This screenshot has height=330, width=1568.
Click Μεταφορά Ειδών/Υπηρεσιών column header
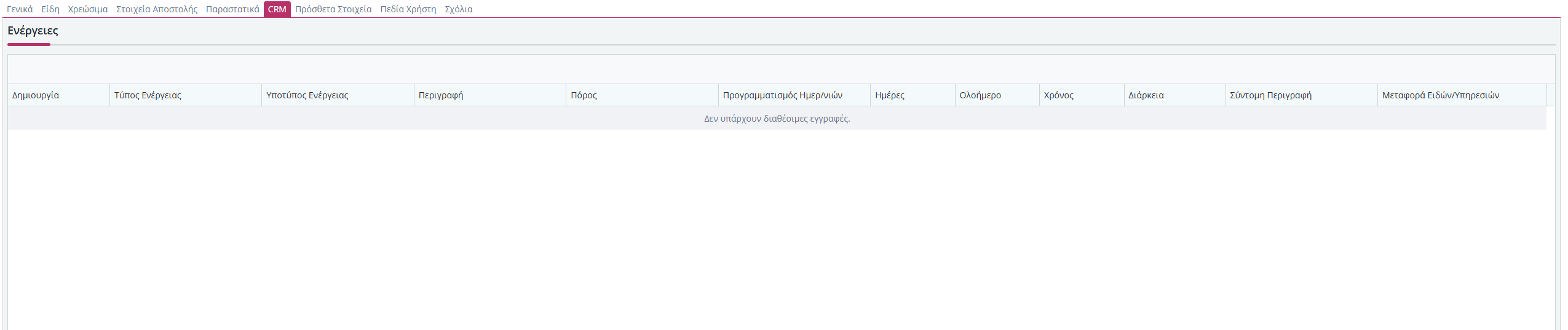pyautogui.click(x=1440, y=95)
